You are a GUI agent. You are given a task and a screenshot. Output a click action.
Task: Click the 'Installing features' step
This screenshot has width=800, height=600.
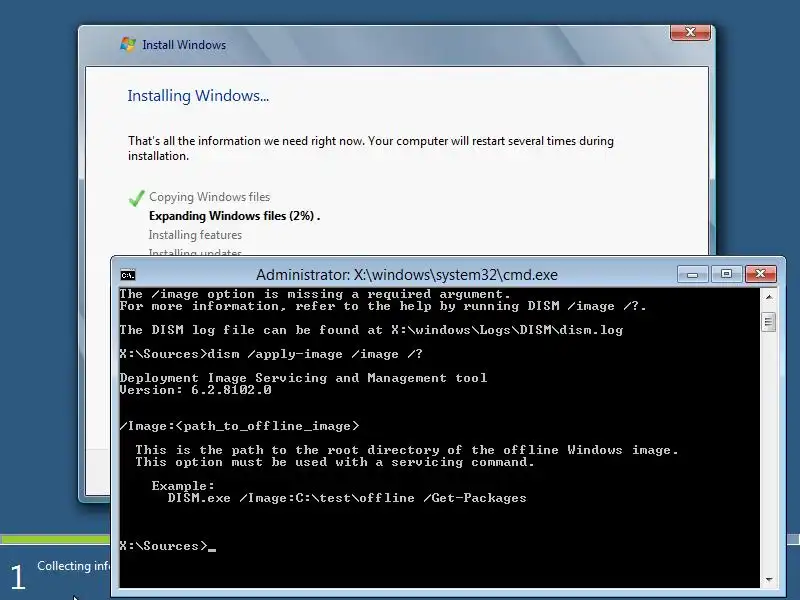(195, 235)
